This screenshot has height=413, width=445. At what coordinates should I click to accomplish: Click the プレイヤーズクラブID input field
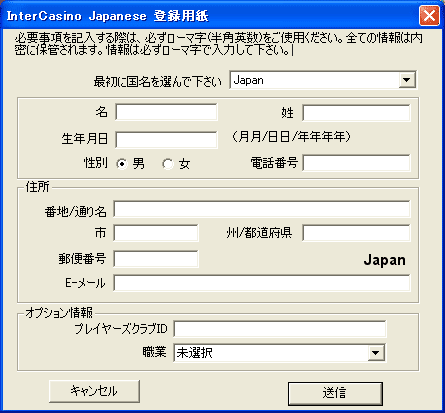point(280,329)
